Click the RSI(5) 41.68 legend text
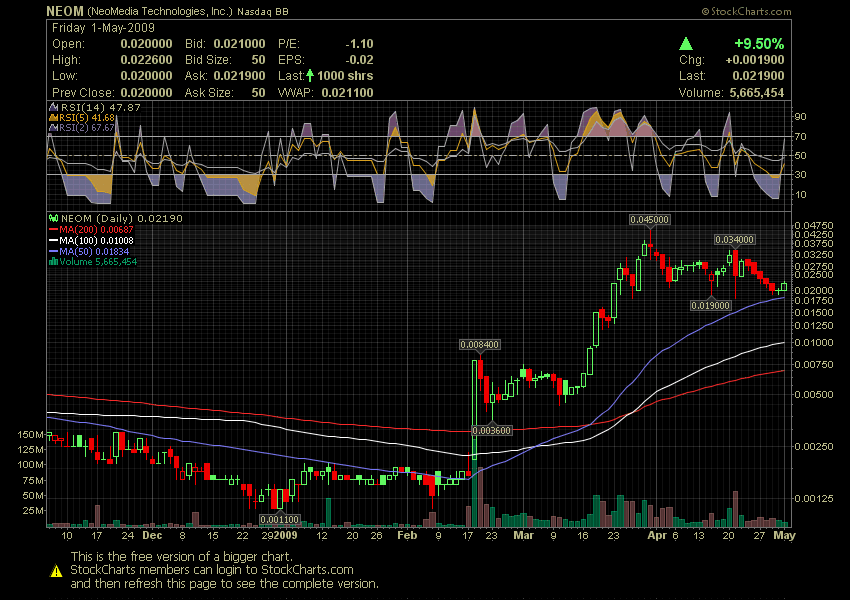This screenshot has width=850, height=600. [87, 118]
